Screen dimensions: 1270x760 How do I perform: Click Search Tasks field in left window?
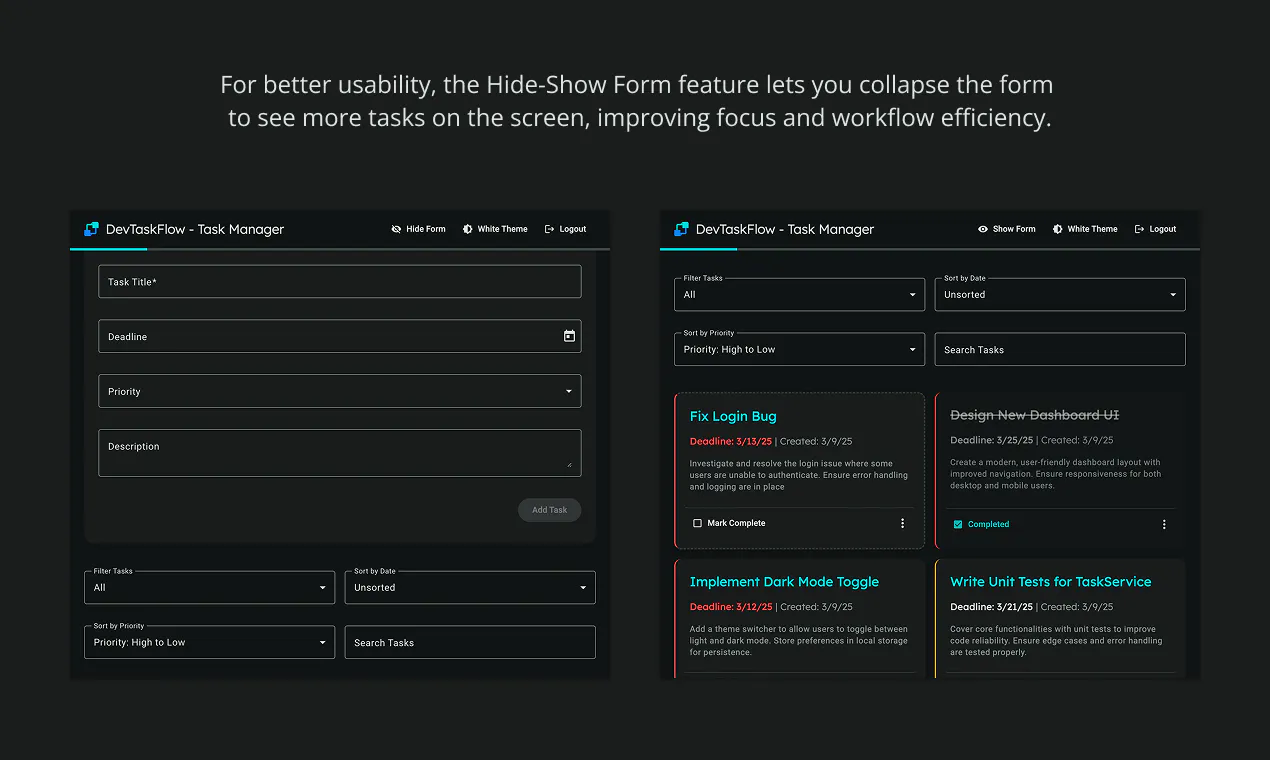point(470,642)
